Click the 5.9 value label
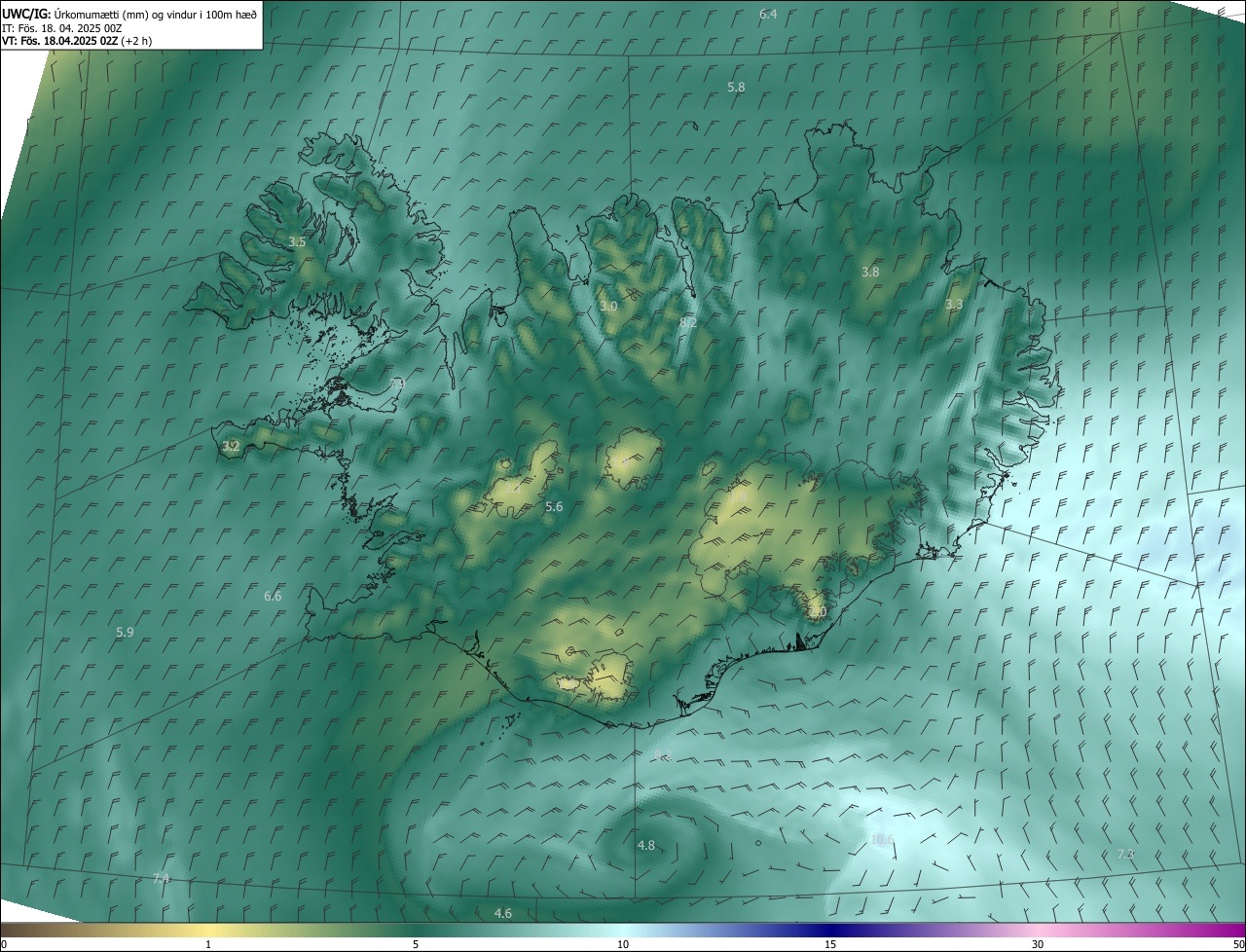This screenshot has height=952, width=1246. (125, 633)
